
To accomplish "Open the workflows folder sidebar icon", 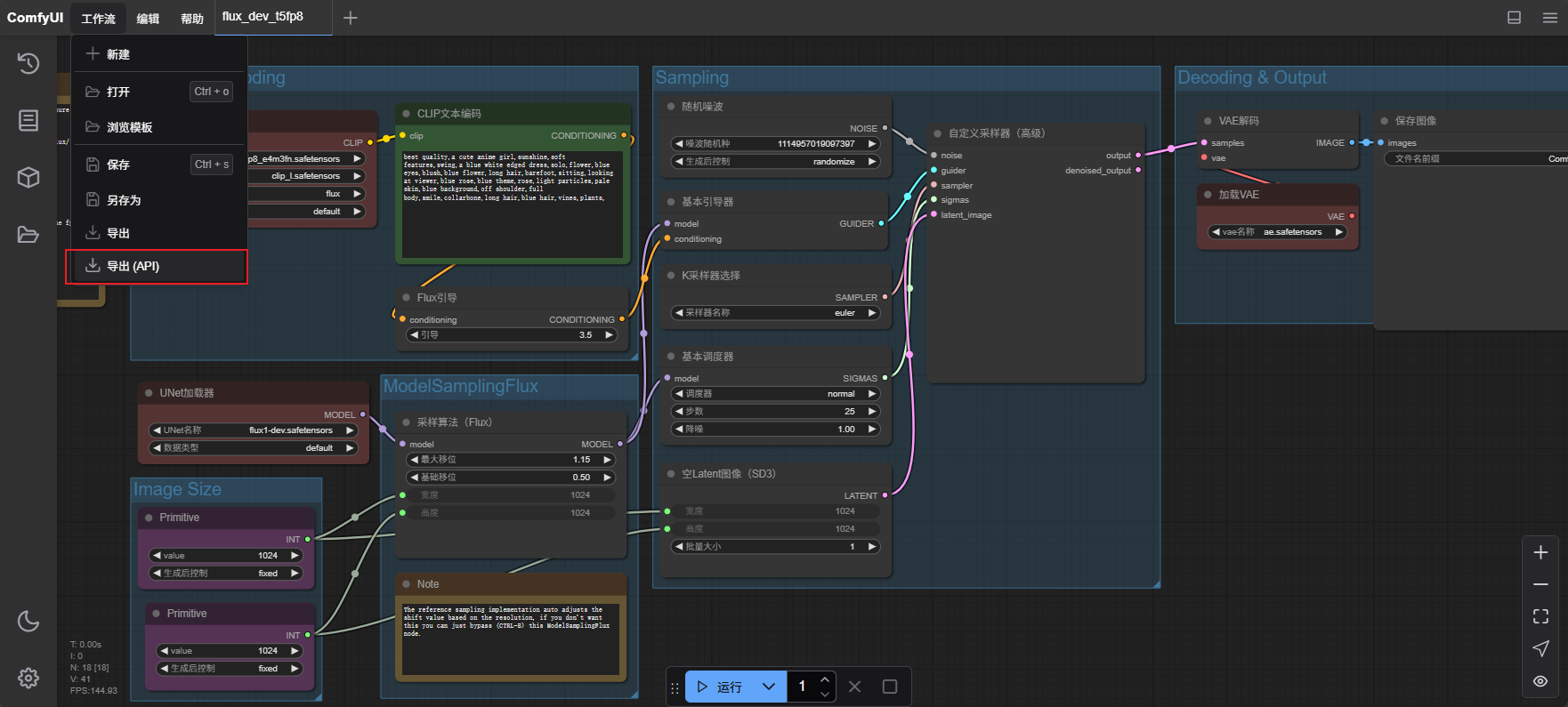I will [28, 235].
